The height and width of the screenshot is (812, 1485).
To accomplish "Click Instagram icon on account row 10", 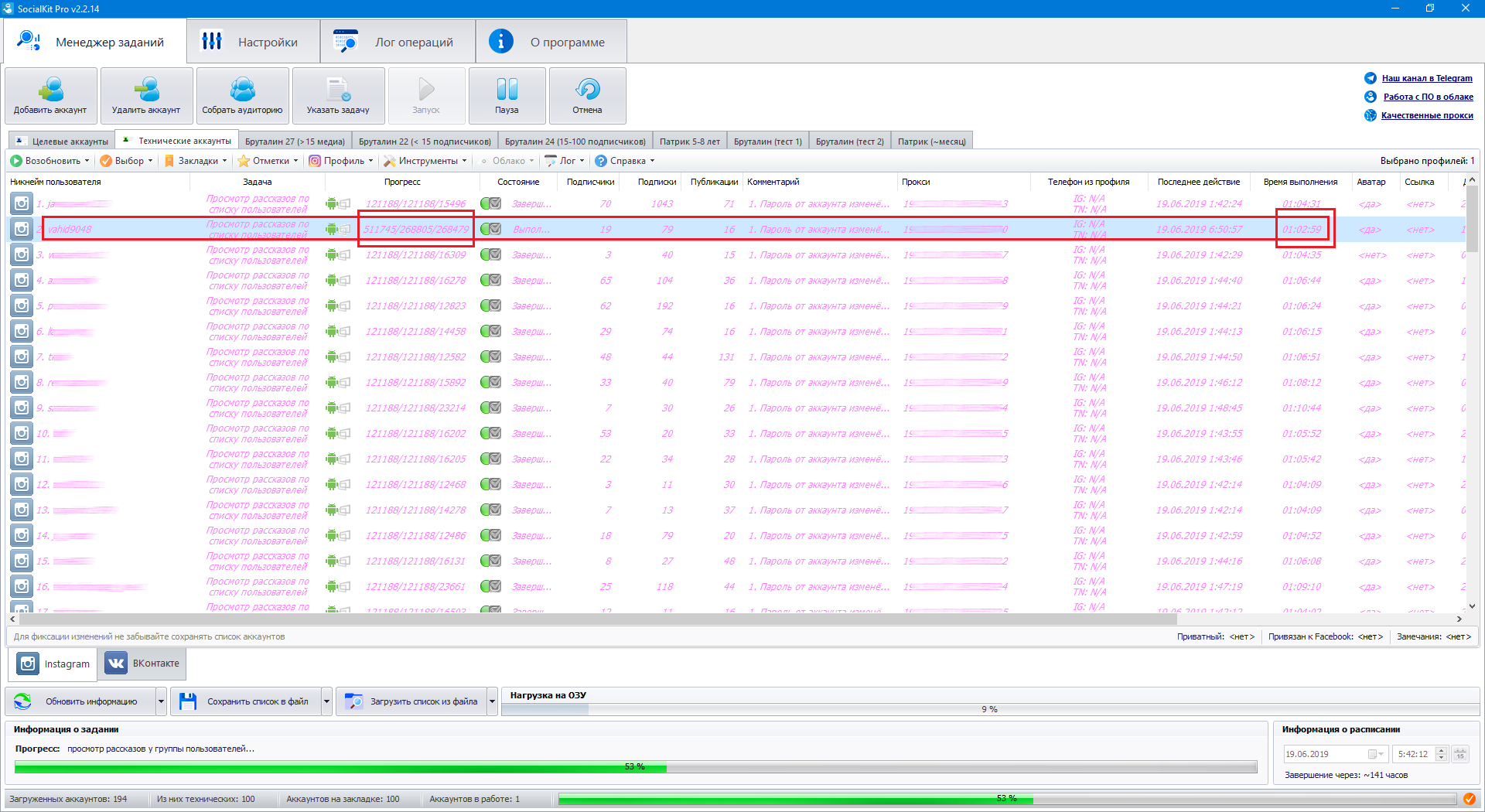I will tap(22, 434).
